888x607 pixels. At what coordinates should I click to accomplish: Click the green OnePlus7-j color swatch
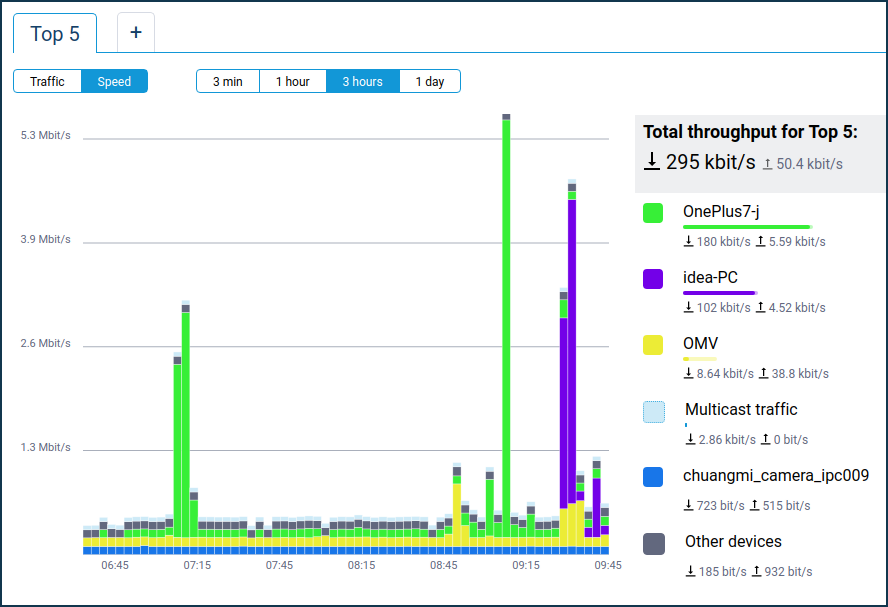coord(653,213)
